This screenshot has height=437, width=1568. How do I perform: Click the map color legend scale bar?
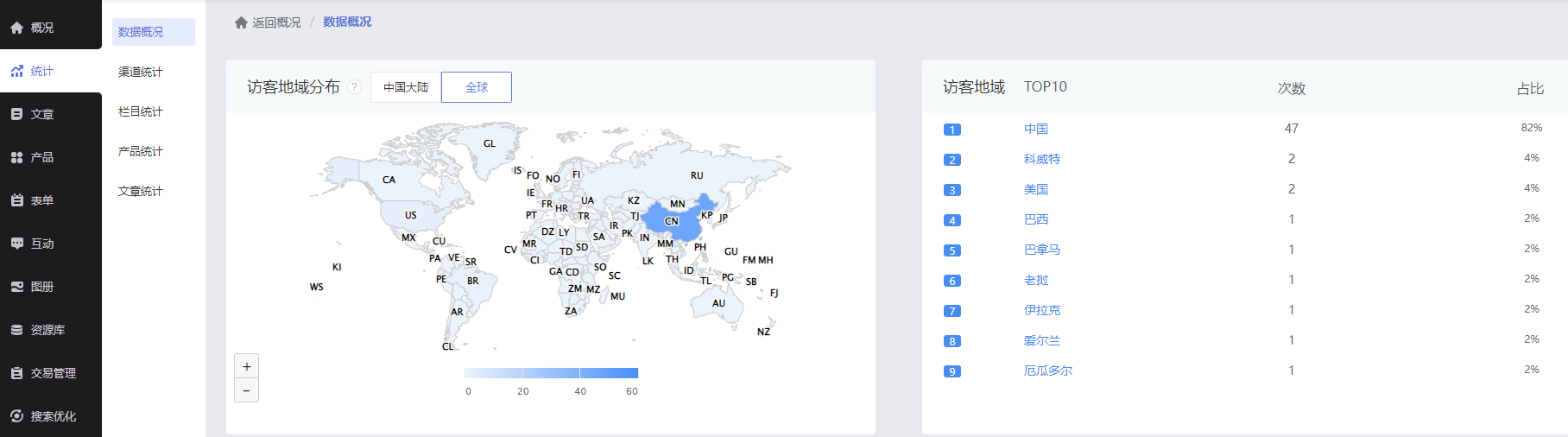tap(551, 373)
